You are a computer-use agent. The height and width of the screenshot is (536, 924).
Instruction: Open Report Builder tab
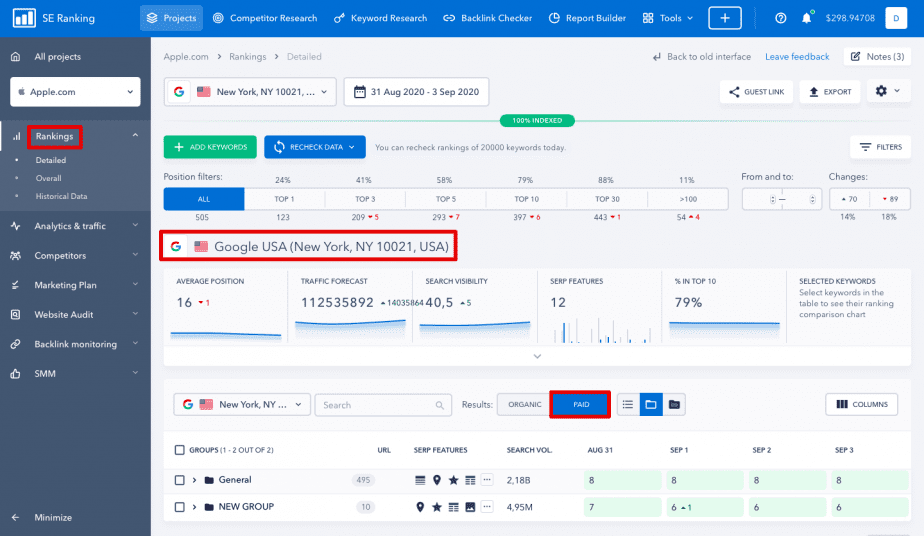[x=588, y=18]
